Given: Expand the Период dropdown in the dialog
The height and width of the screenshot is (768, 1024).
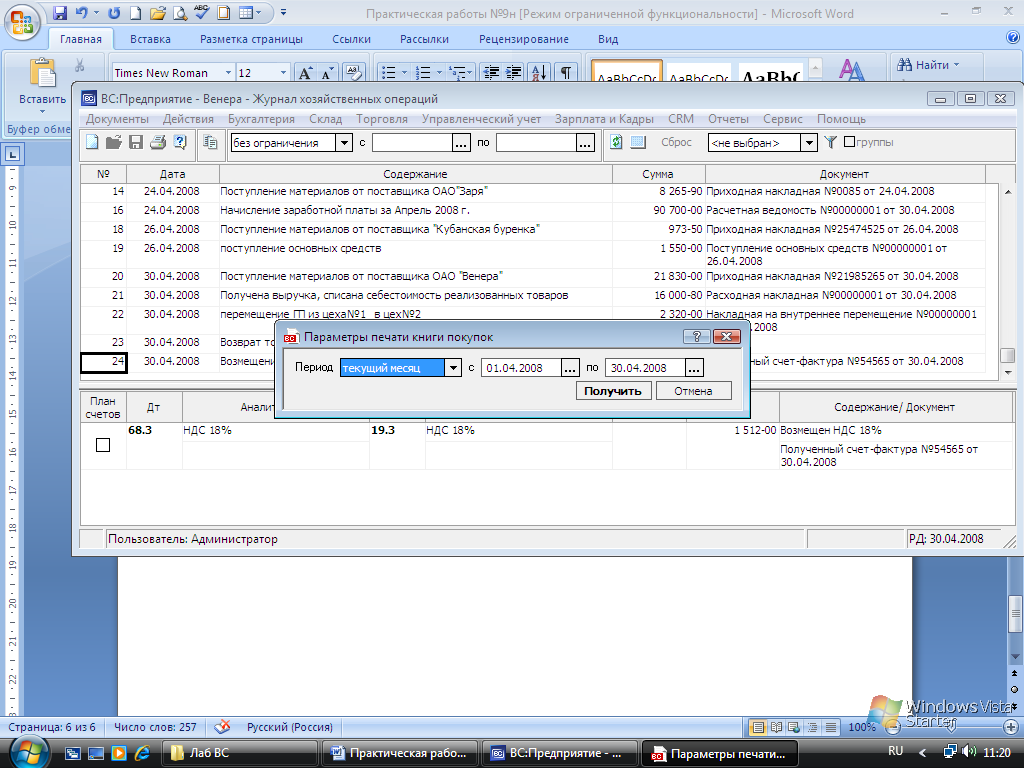Looking at the screenshot, I should 453,368.
